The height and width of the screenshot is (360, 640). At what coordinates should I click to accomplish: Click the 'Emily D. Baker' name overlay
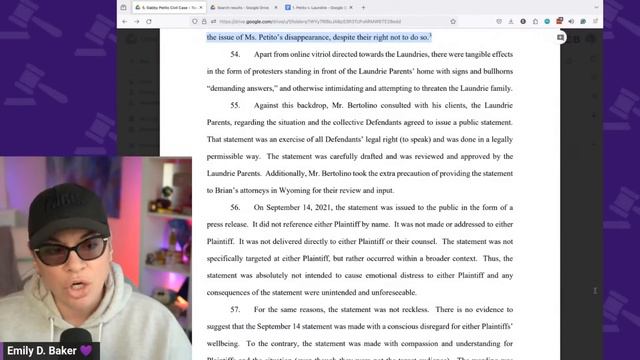pos(50,351)
